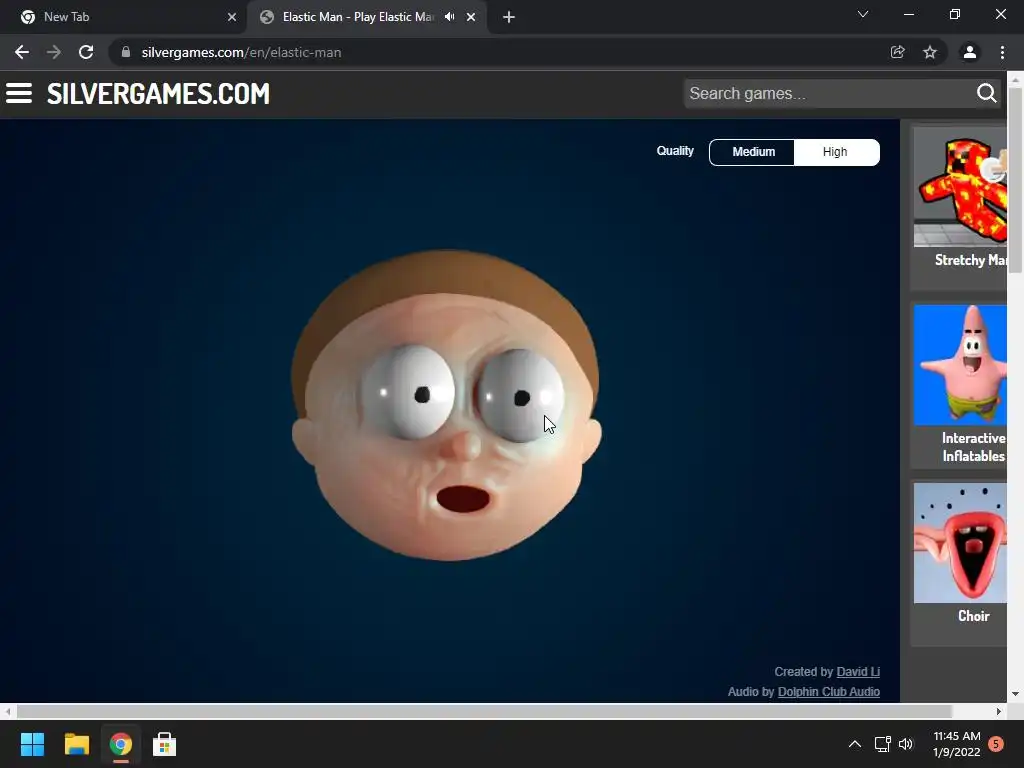Click the elastic face's open mouth
Screen dimensions: 1024x768
click(463, 500)
